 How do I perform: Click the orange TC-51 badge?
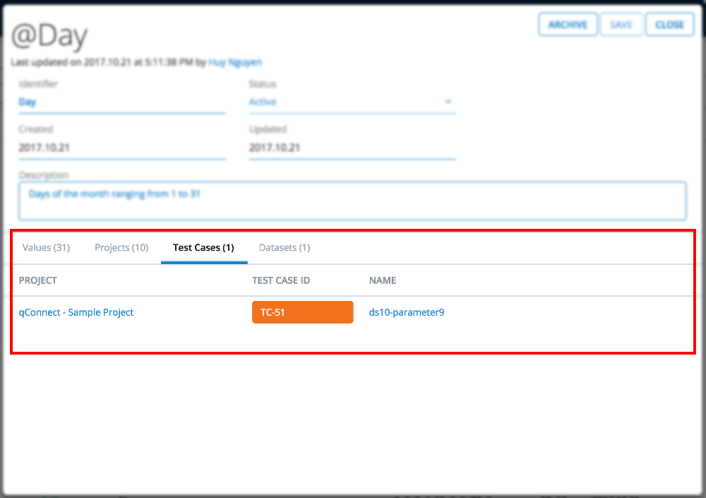click(x=302, y=312)
